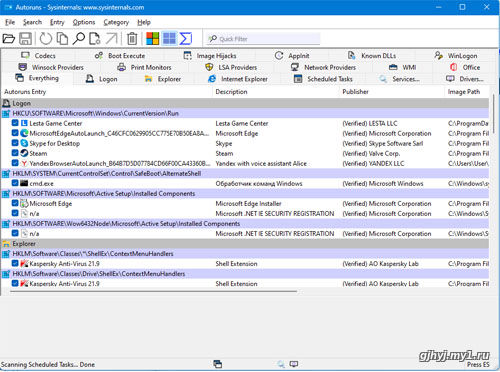The image size is (500, 372).
Task: Switch to the WinLogon tab
Action: click(456, 56)
